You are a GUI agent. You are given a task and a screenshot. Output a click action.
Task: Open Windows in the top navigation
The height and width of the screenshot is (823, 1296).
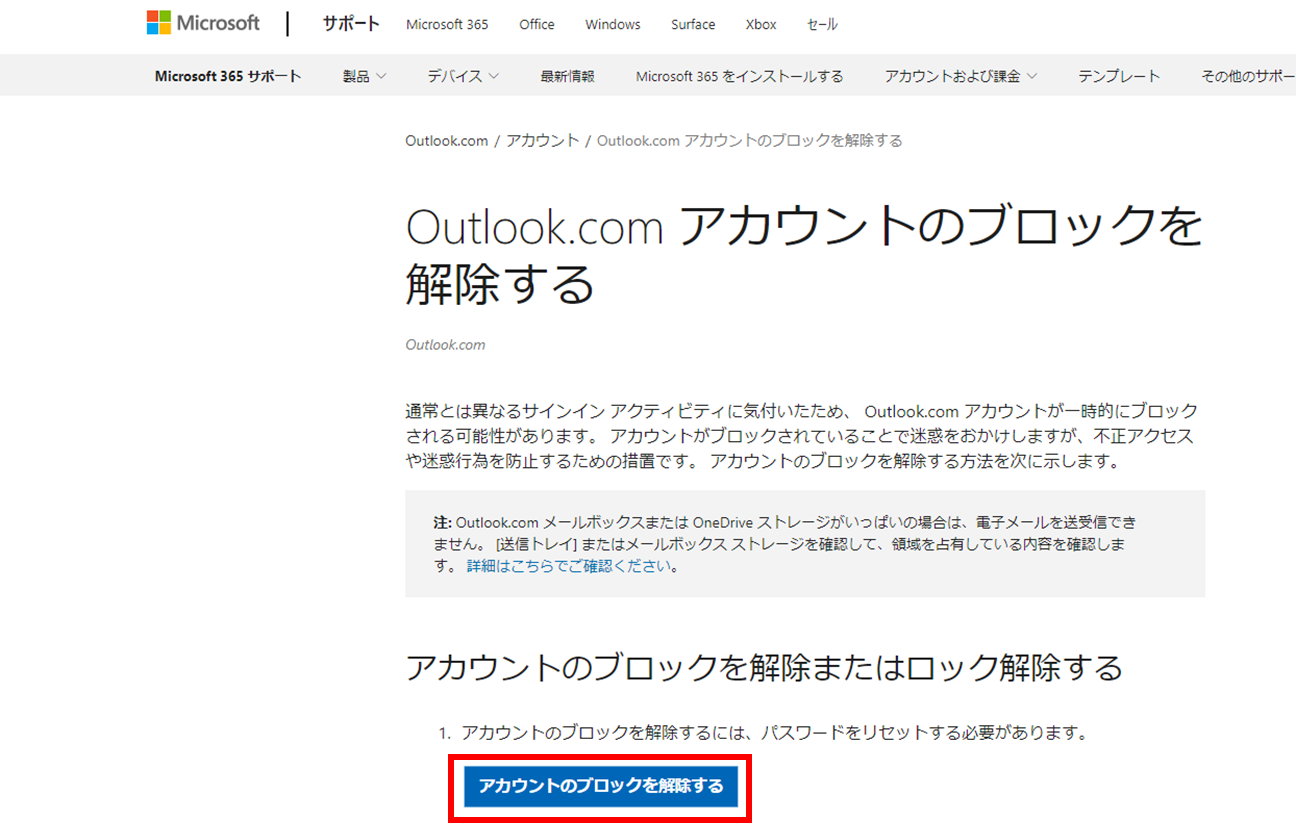click(613, 25)
